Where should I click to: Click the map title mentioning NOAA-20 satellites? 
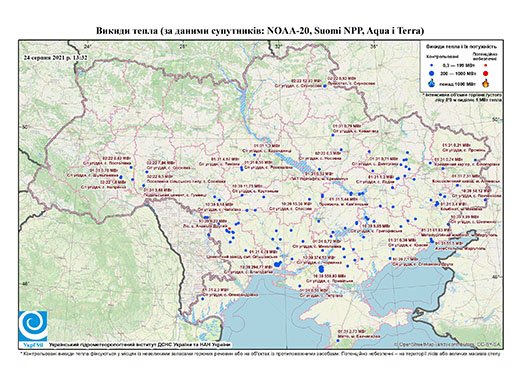pyautogui.click(x=260, y=31)
